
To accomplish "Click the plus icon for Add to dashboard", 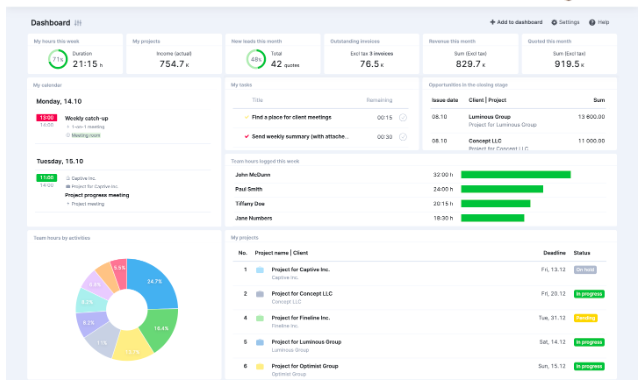I will tap(493, 22).
